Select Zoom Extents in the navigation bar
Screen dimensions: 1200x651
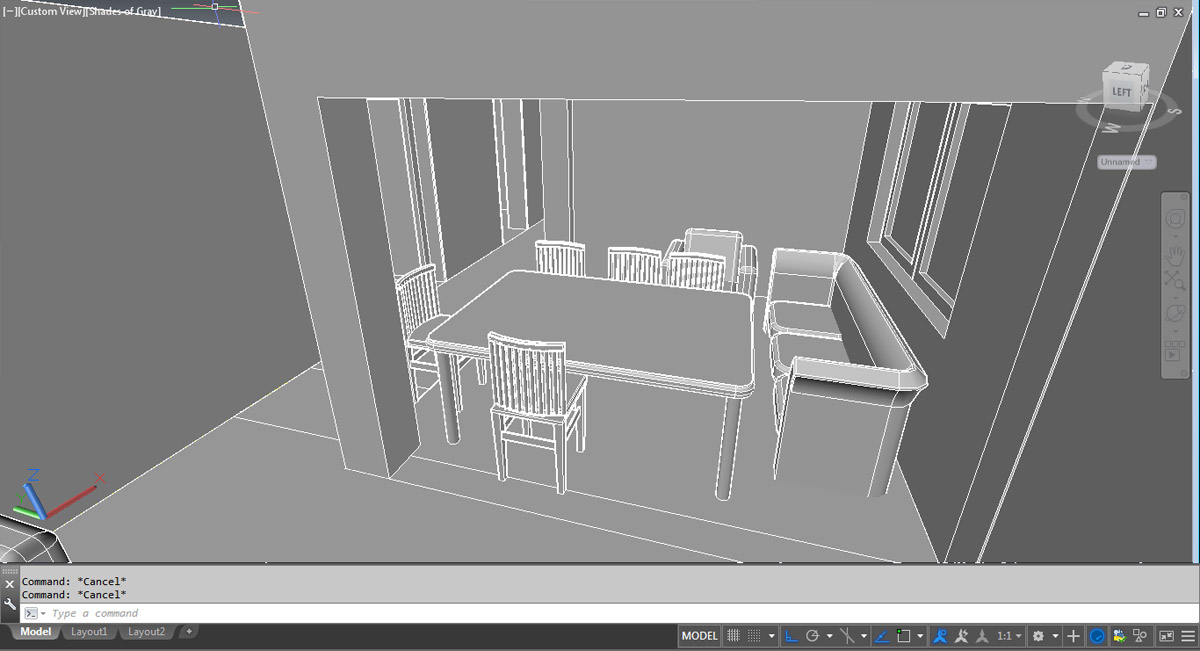(1176, 282)
